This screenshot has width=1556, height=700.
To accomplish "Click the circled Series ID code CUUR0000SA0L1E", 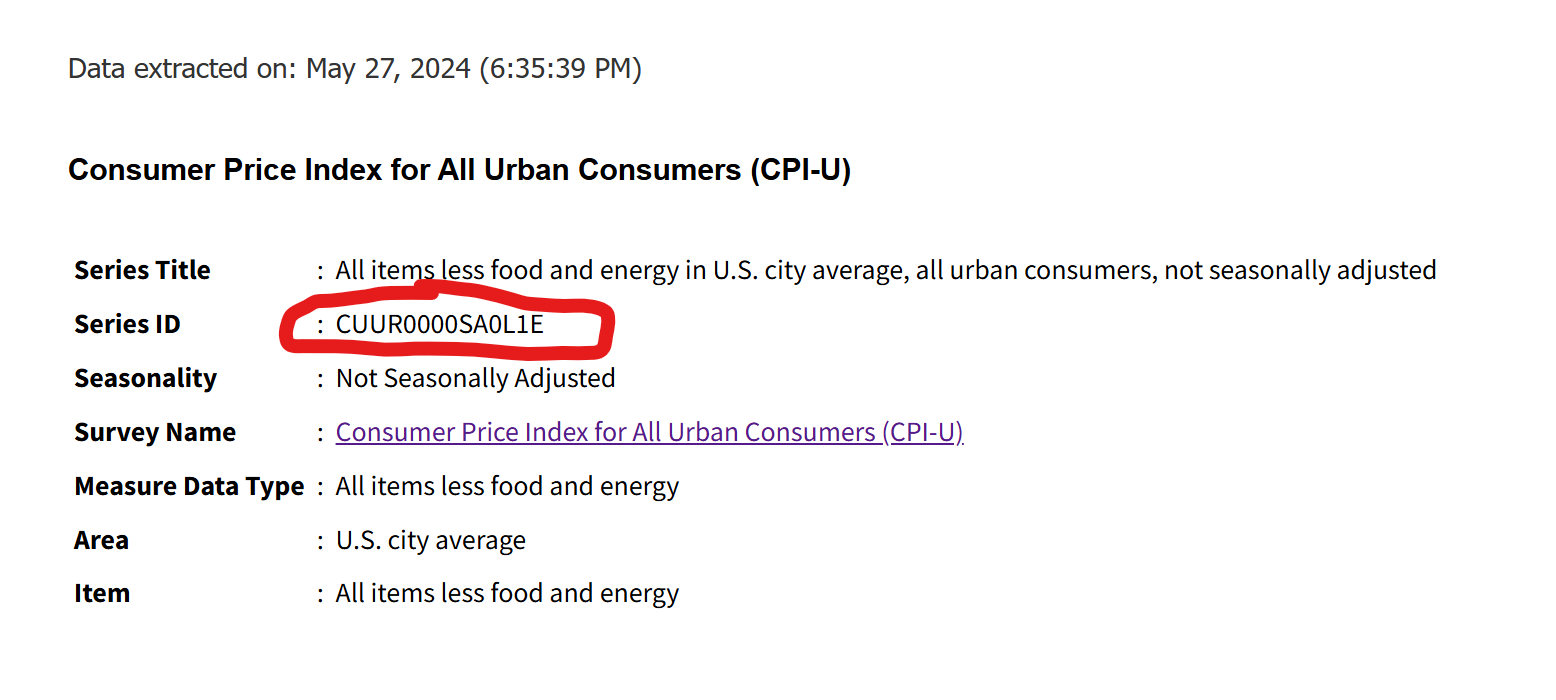I will click(x=439, y=324).
